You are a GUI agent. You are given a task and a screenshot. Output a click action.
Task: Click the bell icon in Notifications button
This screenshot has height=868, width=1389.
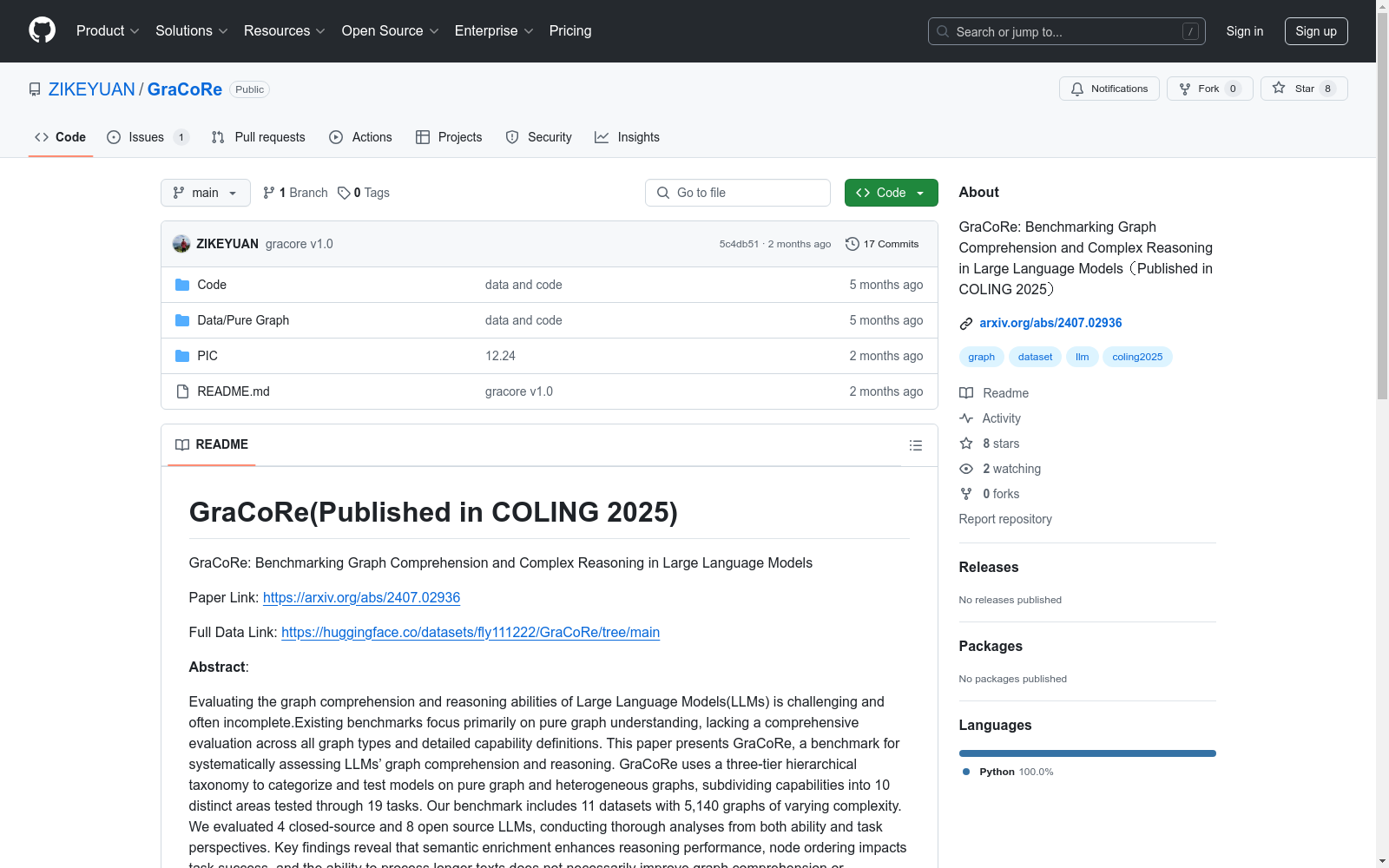[x=1077, y=89]
